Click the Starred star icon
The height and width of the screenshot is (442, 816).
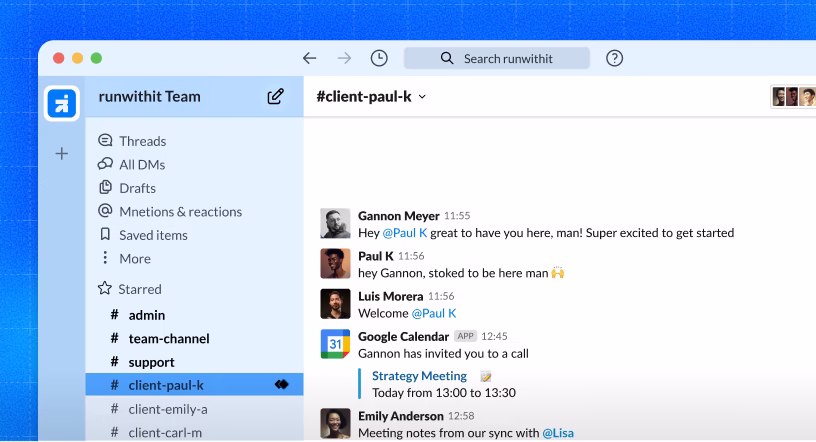pos(105,288)
